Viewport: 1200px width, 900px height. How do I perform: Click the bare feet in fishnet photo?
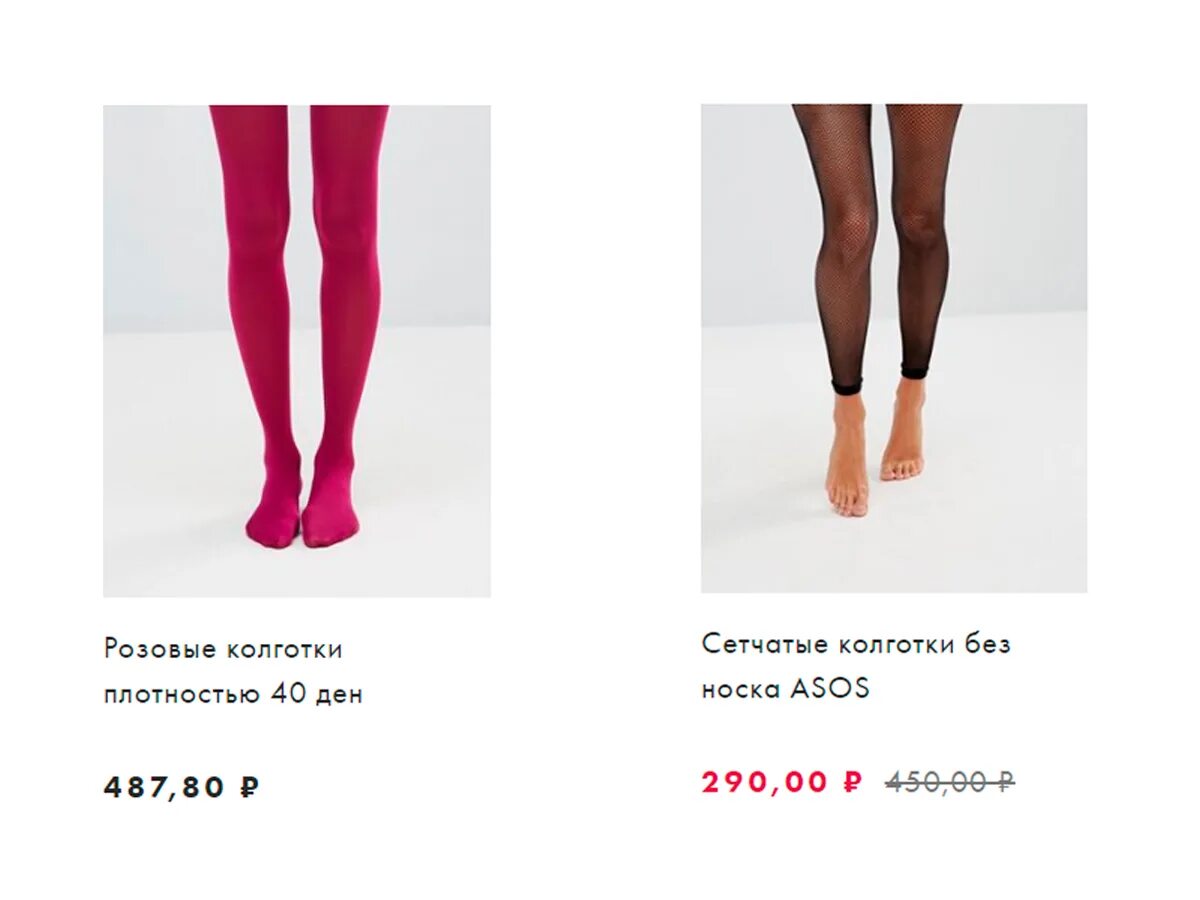pos(874,450)
